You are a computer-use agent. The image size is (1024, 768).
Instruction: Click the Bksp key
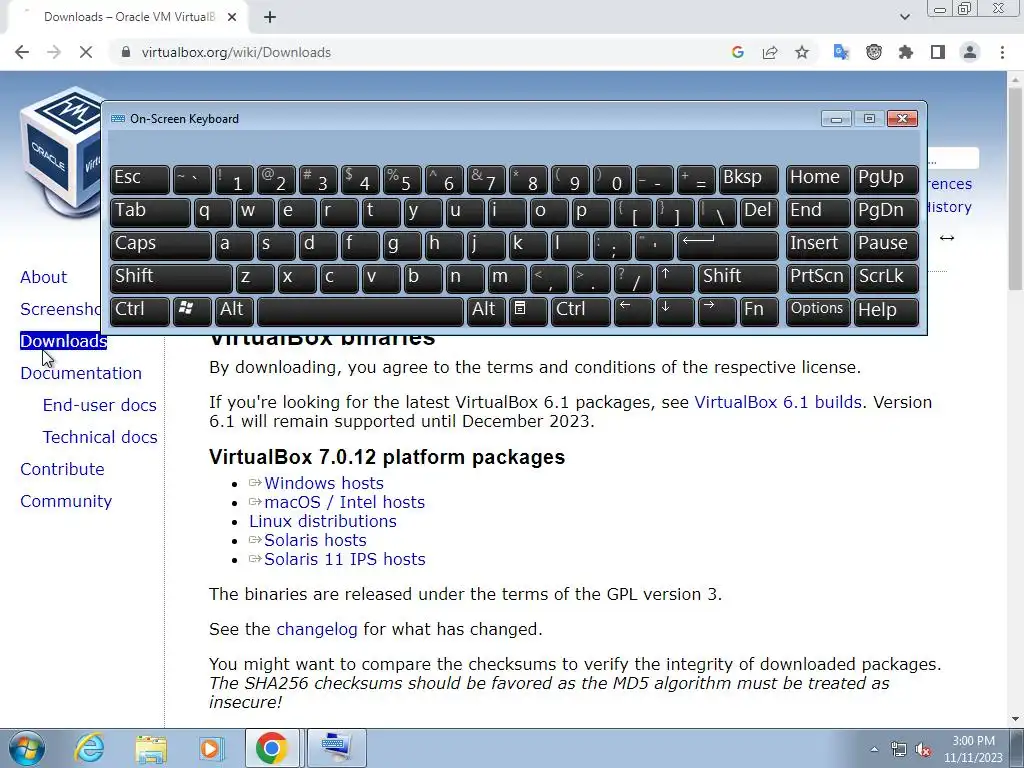(748, 179)
